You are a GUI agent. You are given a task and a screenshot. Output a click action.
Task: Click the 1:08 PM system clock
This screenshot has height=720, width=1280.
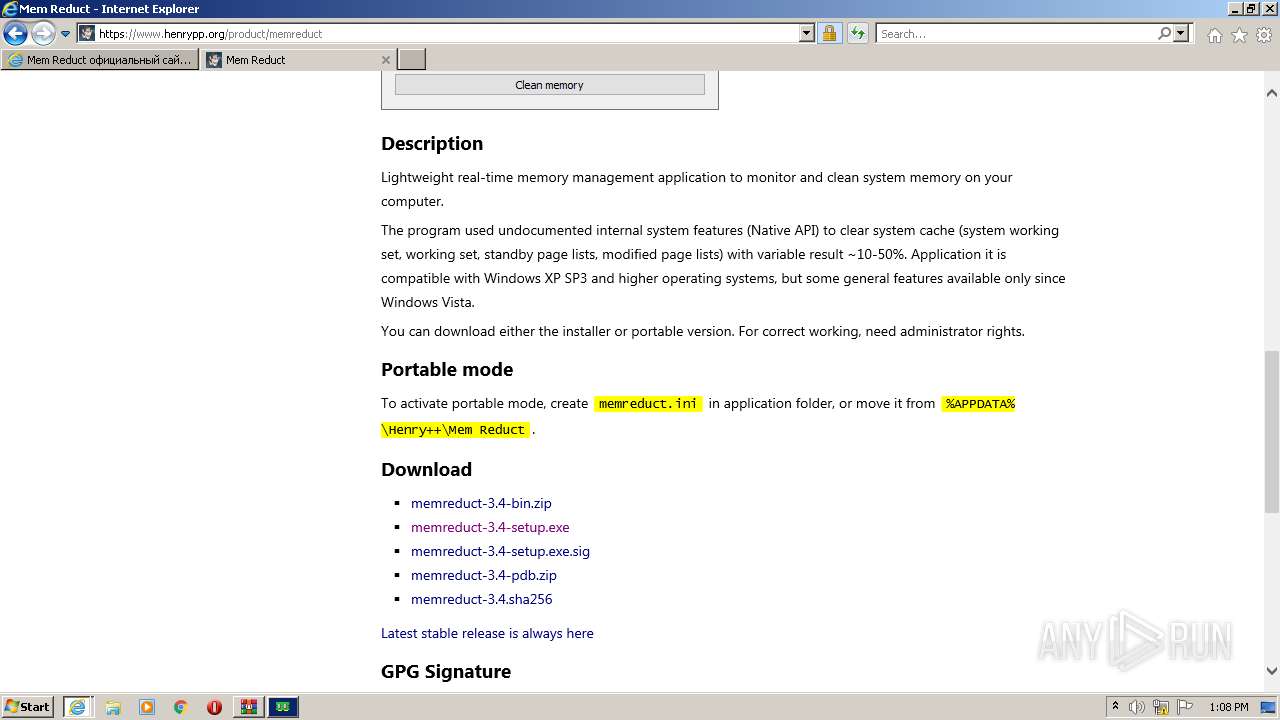[1228, 707]
